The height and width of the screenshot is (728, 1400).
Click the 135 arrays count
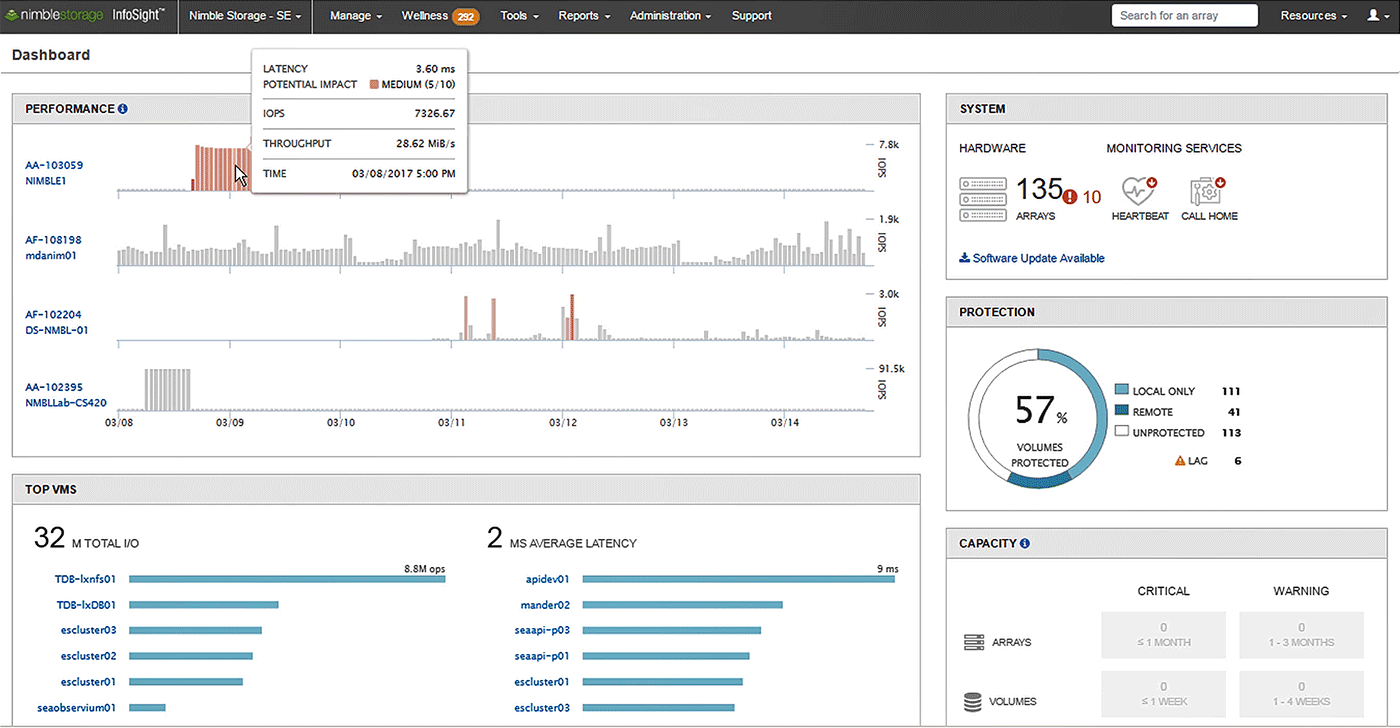click(x=1039, y=189)
